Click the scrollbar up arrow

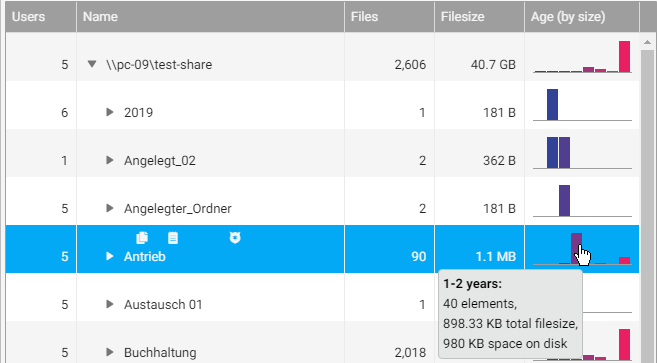point(647,42)
